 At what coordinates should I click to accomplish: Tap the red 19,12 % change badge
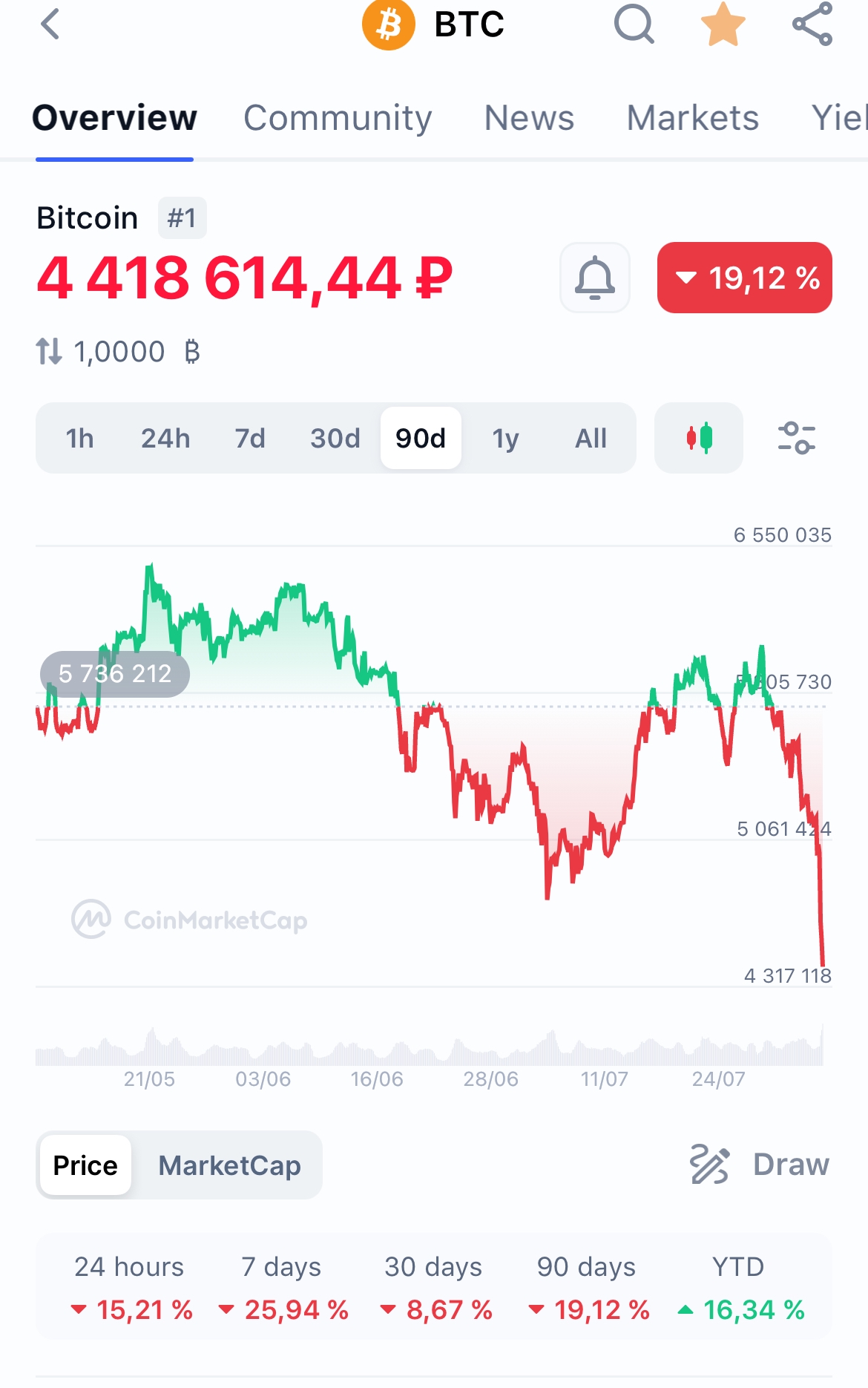click(x=744, y=278)
